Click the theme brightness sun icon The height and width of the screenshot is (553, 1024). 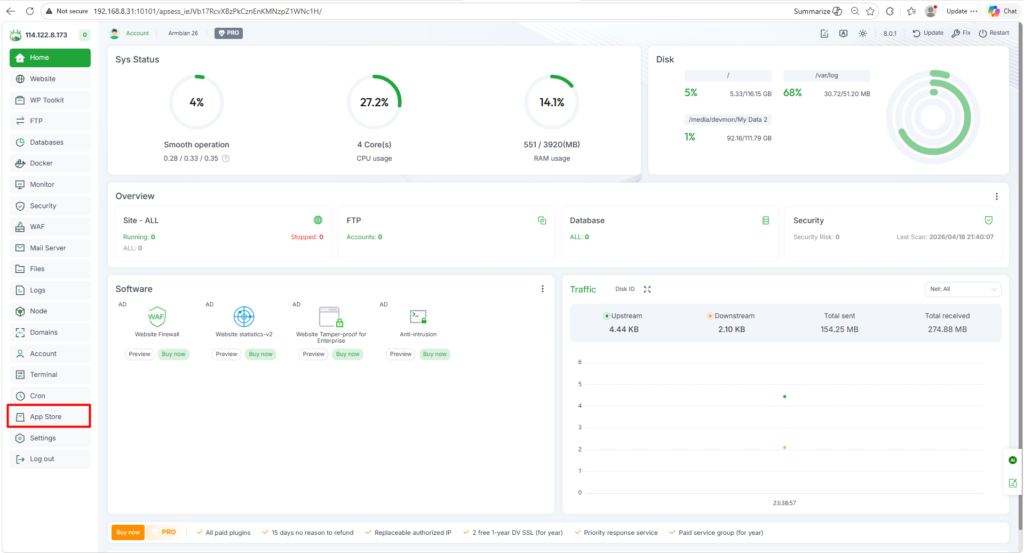coord(863,33)
